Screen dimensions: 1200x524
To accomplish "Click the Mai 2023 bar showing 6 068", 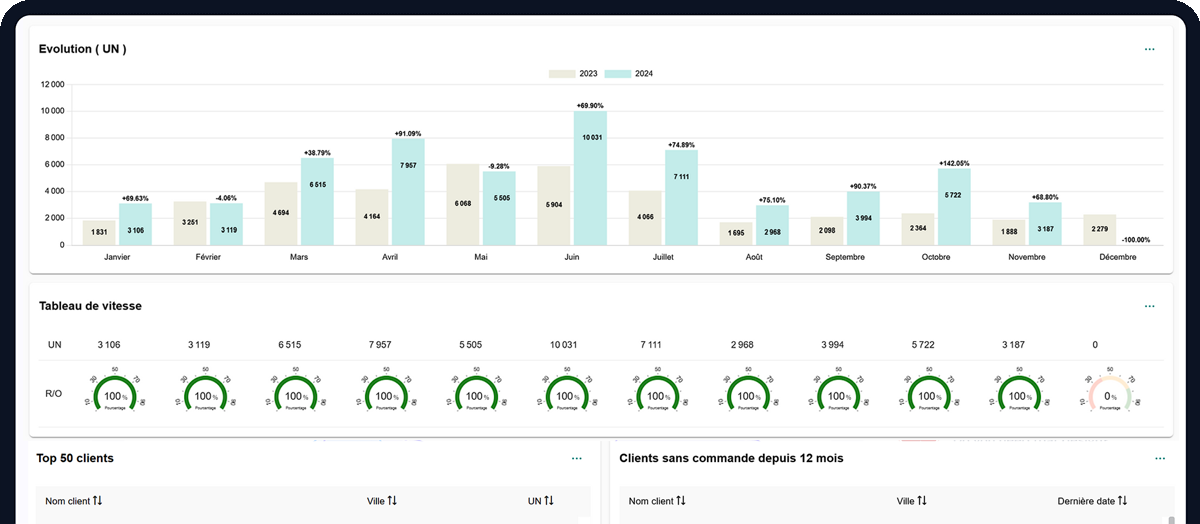I will point(462,204).
